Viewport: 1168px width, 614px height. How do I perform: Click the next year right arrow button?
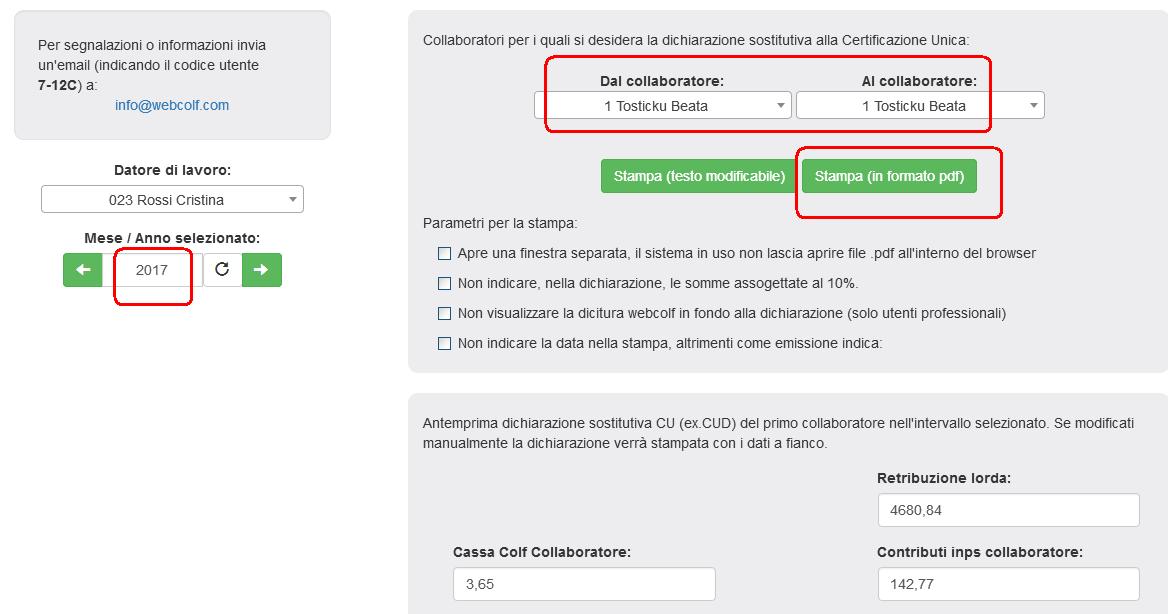(x=262, y=270)
